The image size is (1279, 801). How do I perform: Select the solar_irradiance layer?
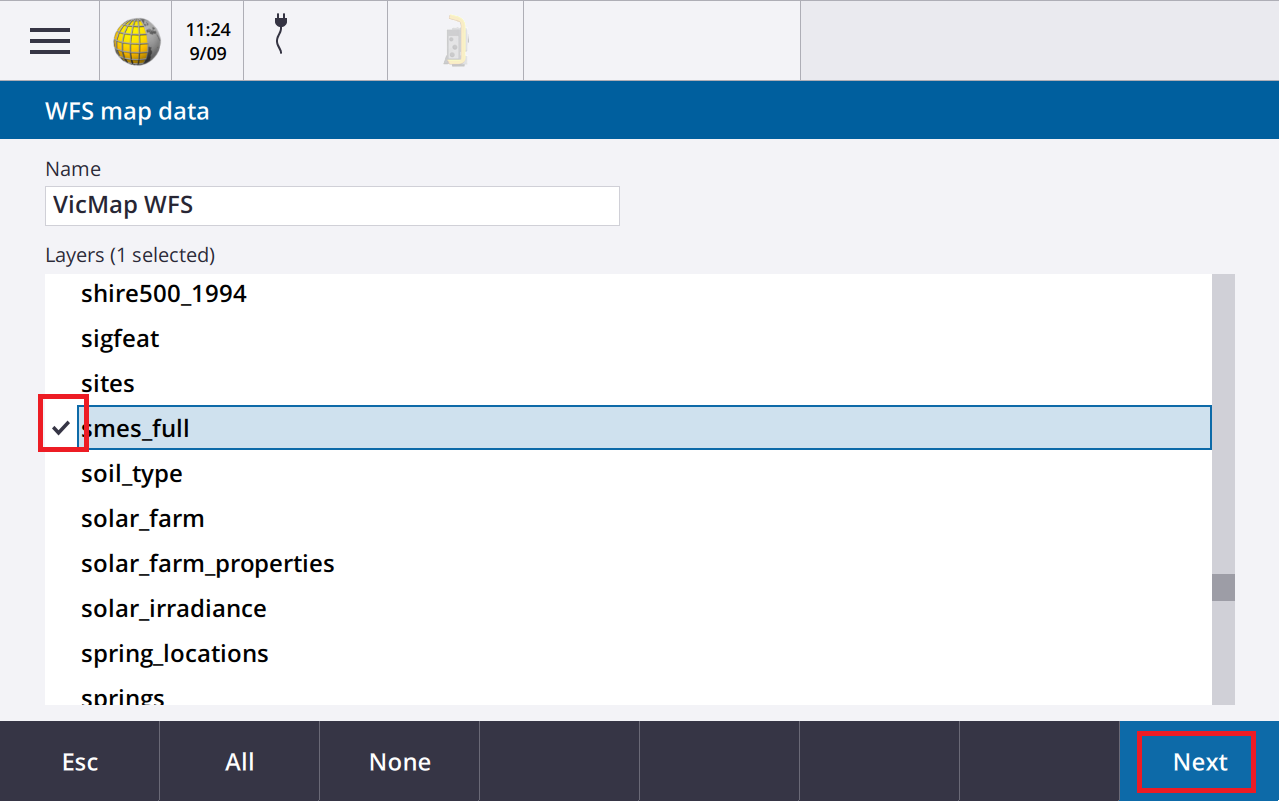[x=174, y=609]
